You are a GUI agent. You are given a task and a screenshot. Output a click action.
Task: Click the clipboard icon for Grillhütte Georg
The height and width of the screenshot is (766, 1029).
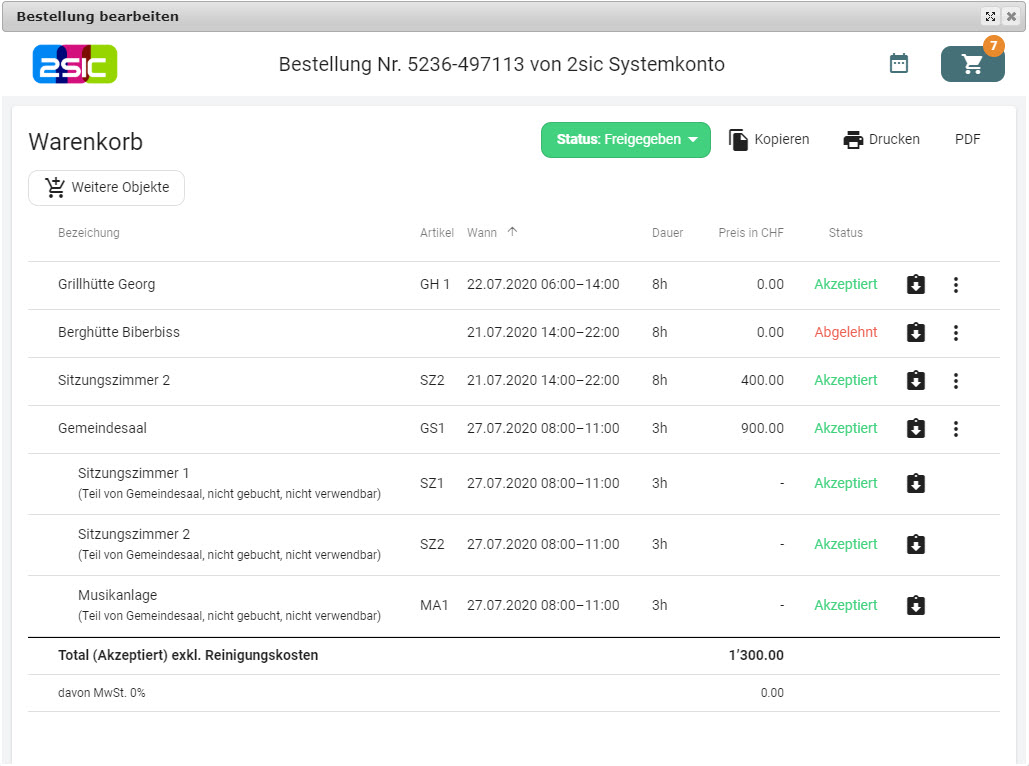click(x=915, y=285)
